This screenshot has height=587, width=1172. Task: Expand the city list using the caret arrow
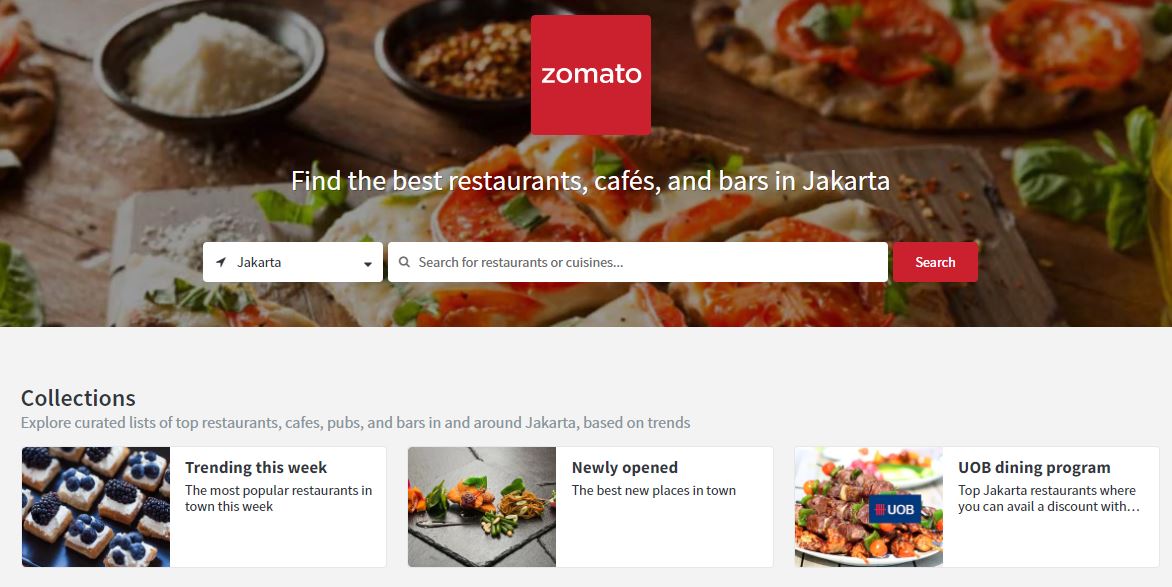click(x=368, y=264)
